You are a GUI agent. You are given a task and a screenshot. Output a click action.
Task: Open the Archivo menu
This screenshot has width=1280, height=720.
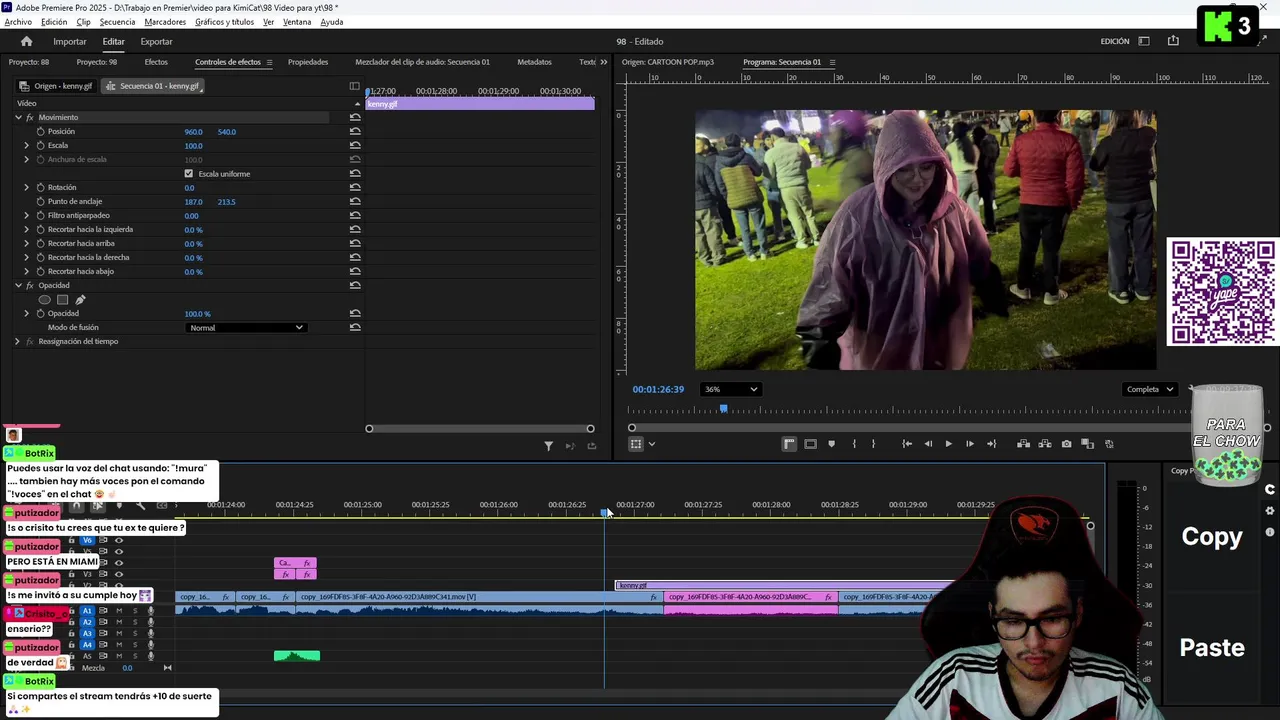[18, 22]
